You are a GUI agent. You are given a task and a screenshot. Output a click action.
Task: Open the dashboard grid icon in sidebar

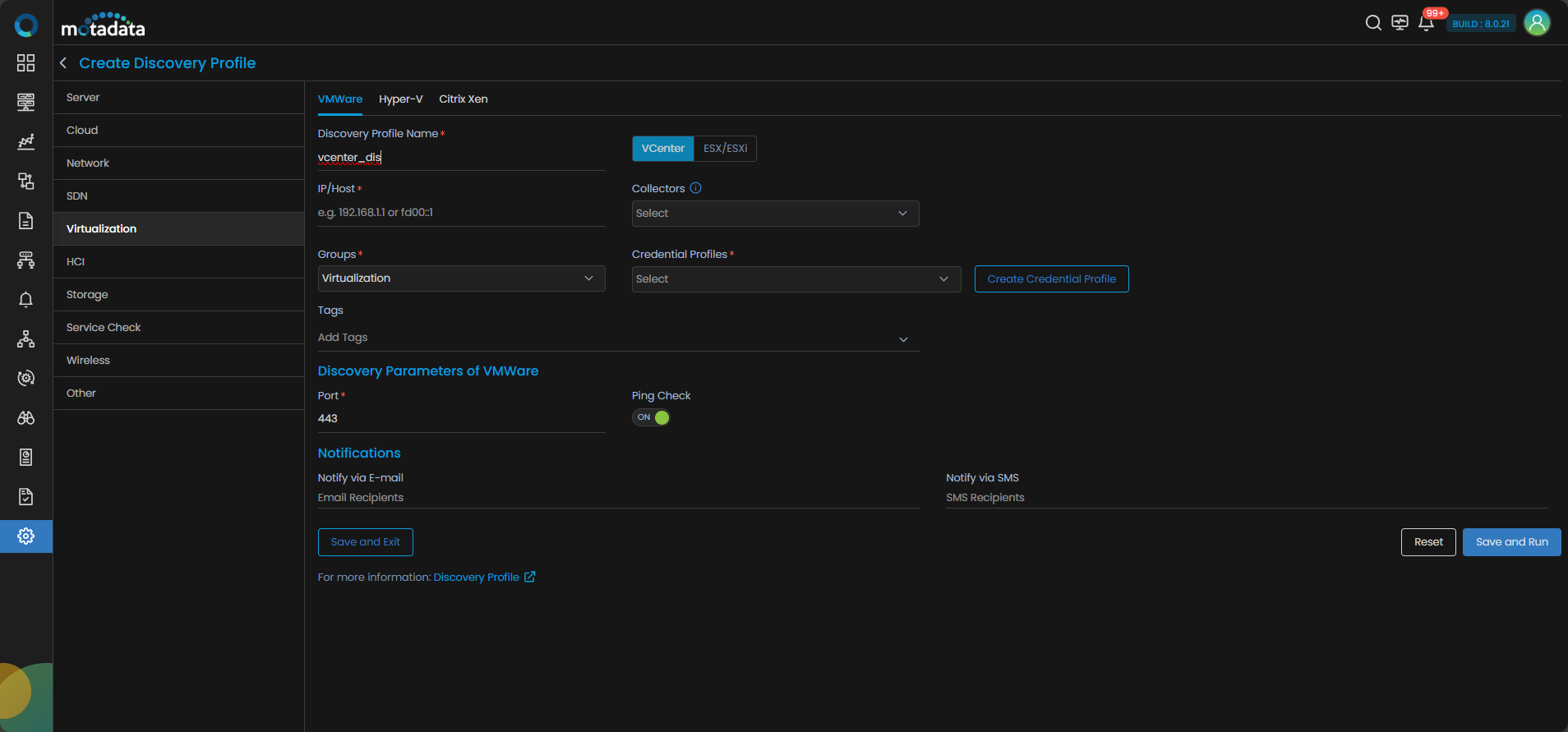(26, 63)
